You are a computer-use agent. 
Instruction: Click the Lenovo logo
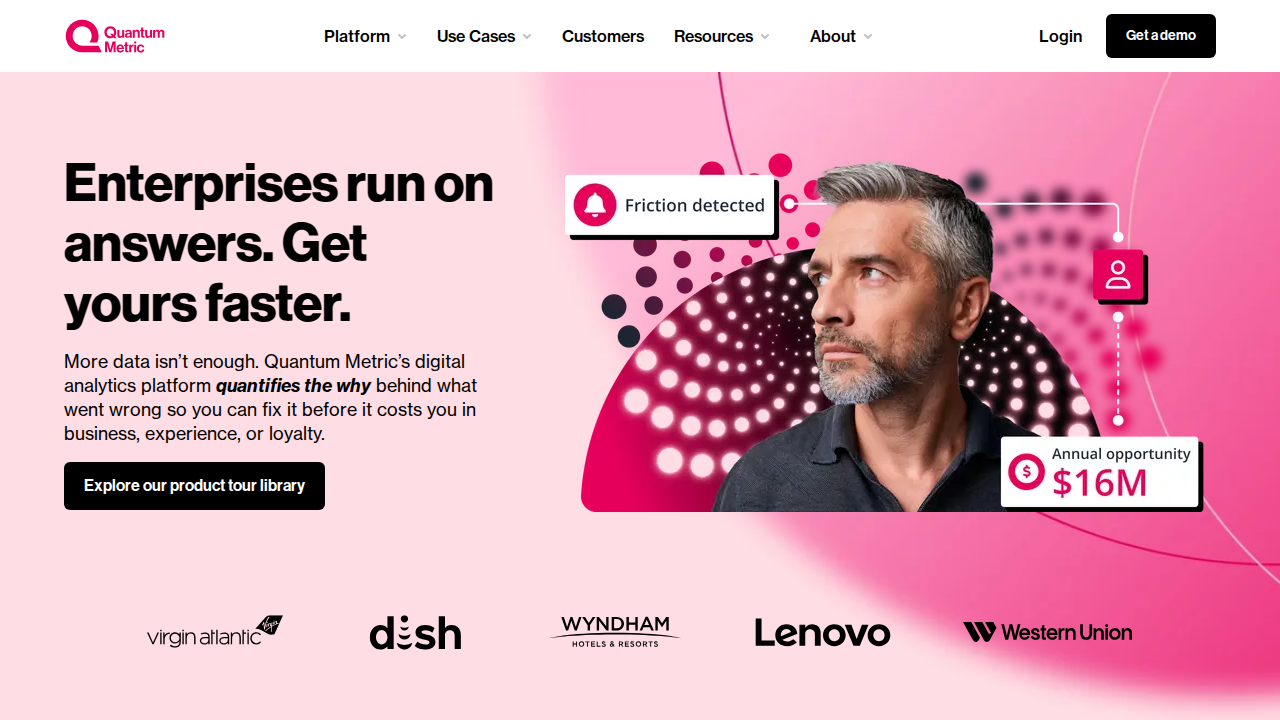[x=822, y=633]
